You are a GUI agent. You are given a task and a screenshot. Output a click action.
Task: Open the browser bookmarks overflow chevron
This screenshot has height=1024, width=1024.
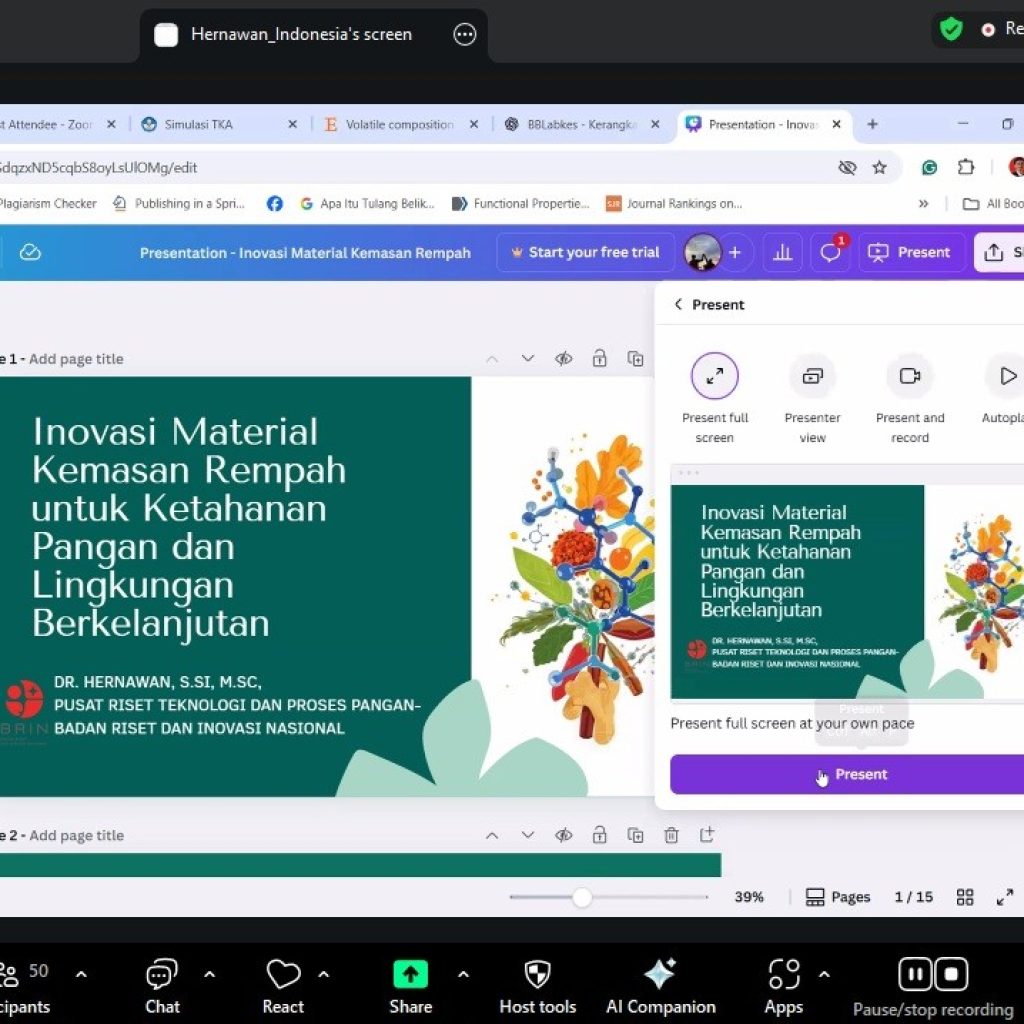pos(923,203)
